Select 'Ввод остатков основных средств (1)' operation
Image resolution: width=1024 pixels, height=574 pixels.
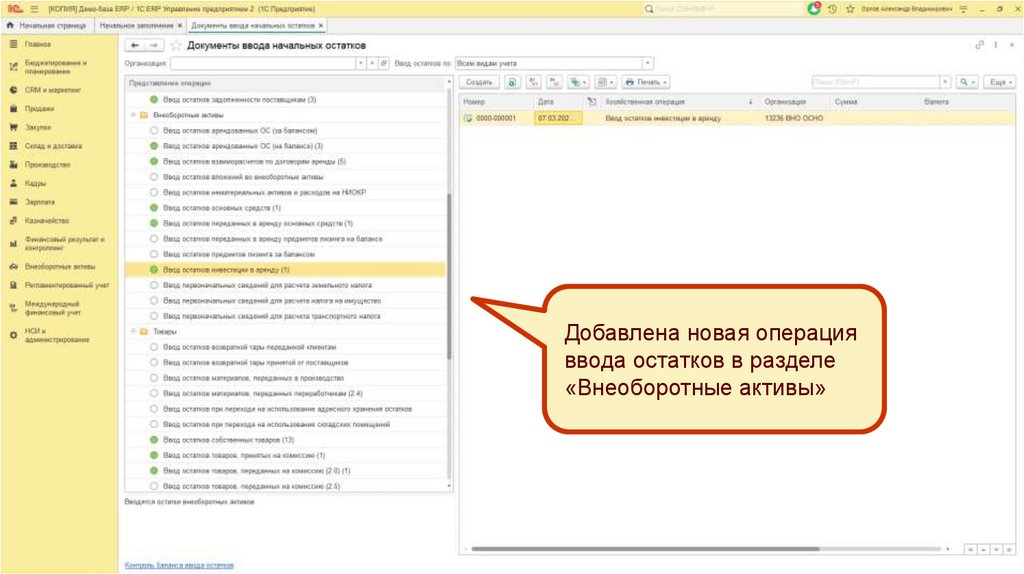coord(221,207)
